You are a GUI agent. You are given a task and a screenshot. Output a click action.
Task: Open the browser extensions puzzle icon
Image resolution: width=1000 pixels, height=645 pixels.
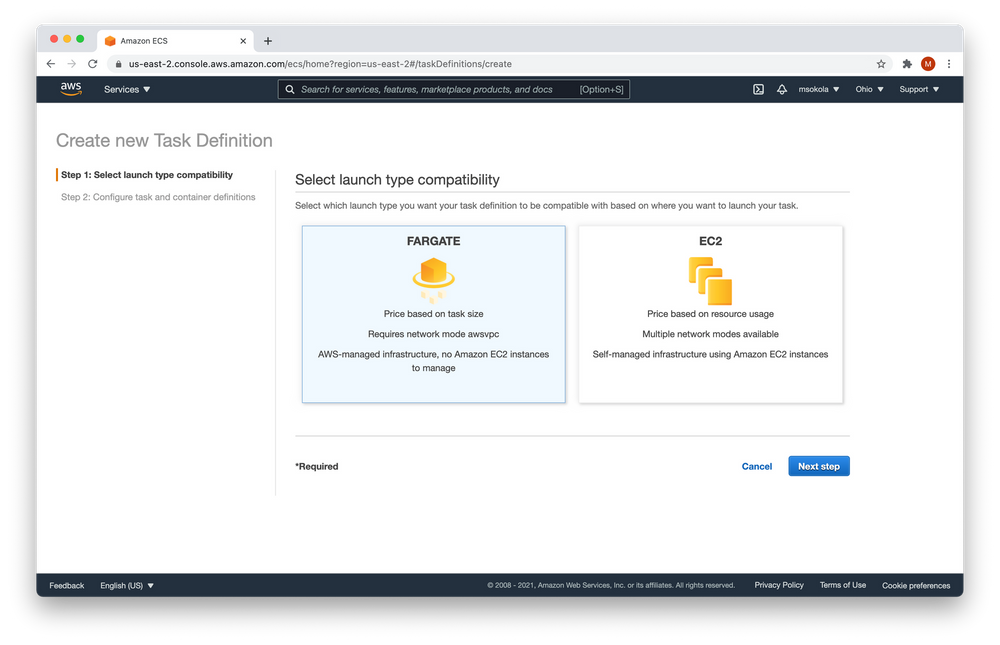907,64
